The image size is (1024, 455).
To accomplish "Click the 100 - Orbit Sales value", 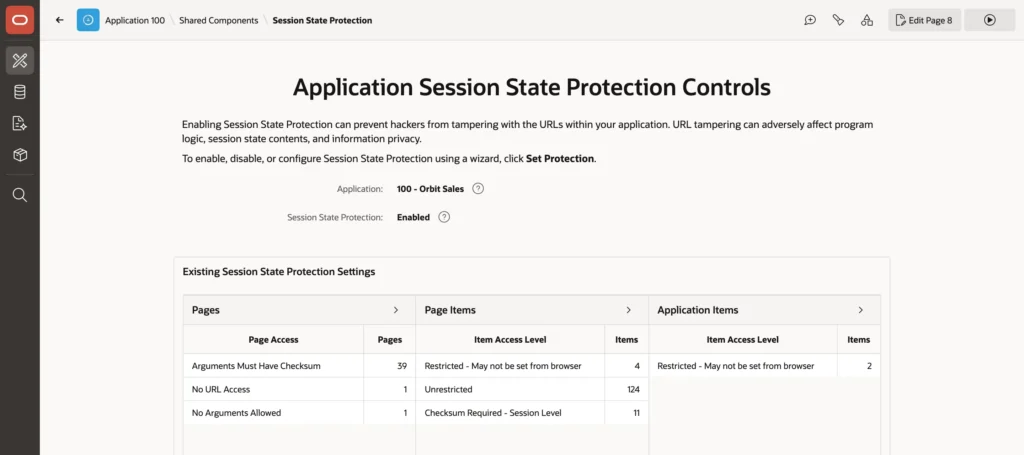I will [x=430, y=189].
